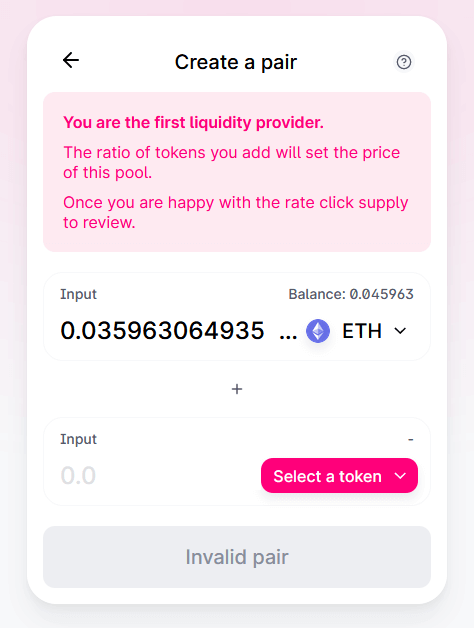
Task: Click the second Input label above 0.0
Action: (x=79, y=439)
